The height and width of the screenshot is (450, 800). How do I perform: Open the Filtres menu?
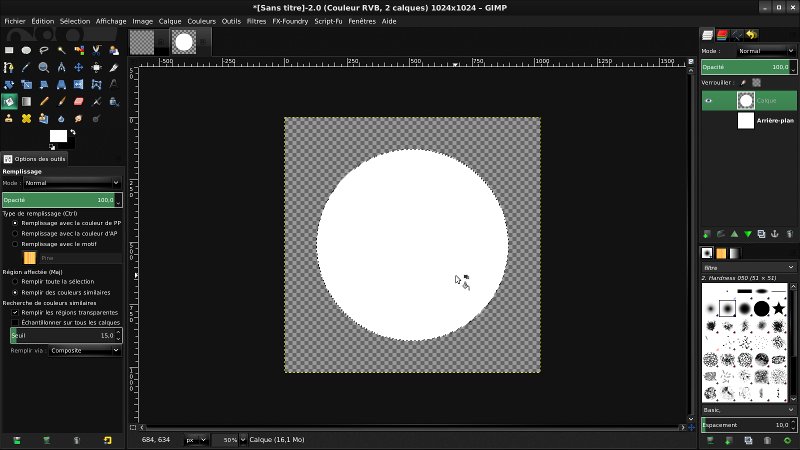click(256, 21)
